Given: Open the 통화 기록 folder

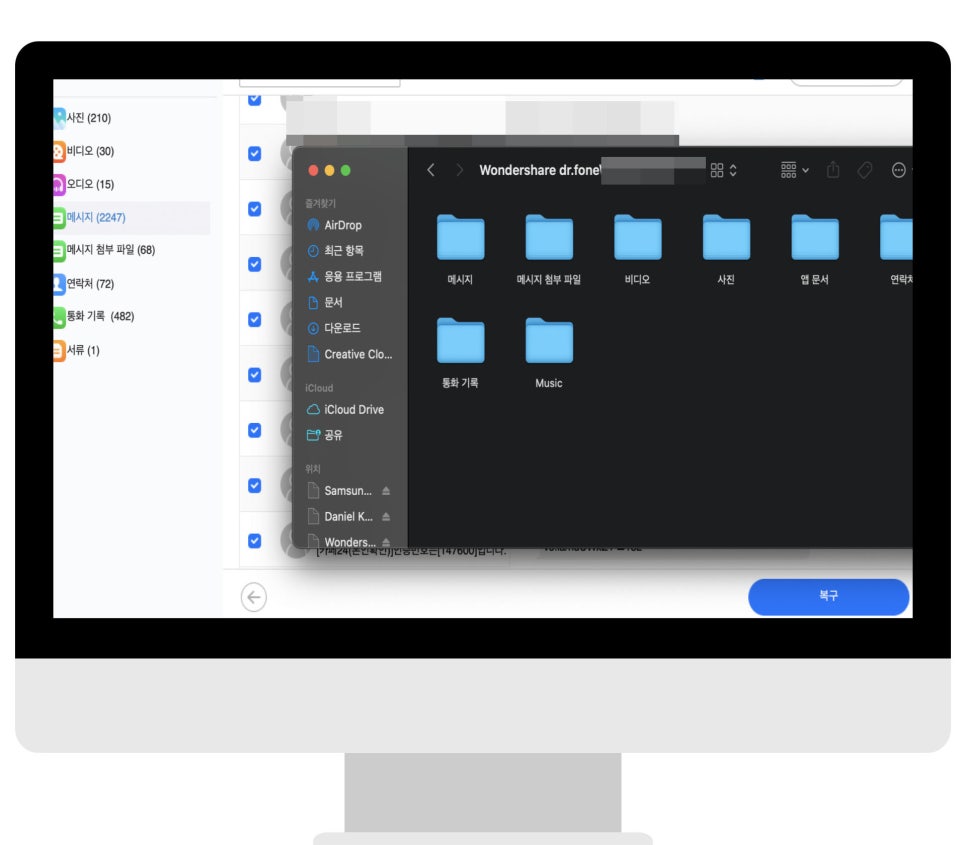Looking at the screenshot, I should (x=460, y=352).
